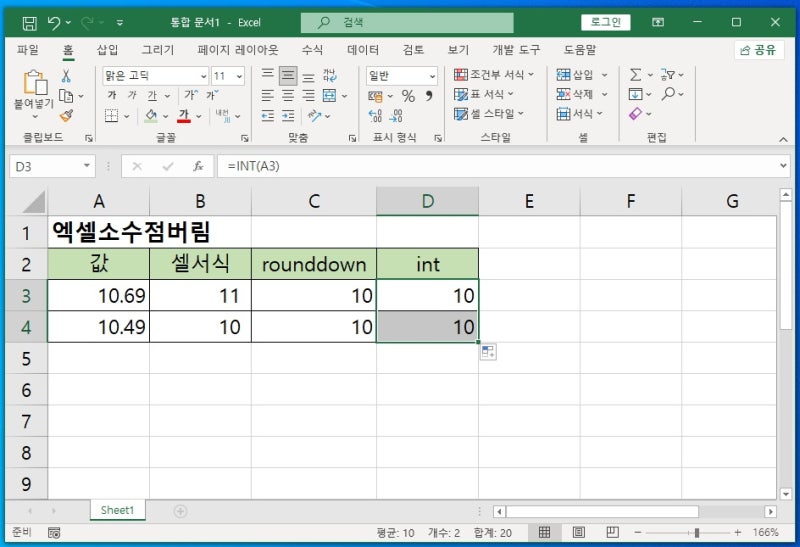Toggle Underline formatting
This screenshot has width=800, height=547.
coord(152,95)
